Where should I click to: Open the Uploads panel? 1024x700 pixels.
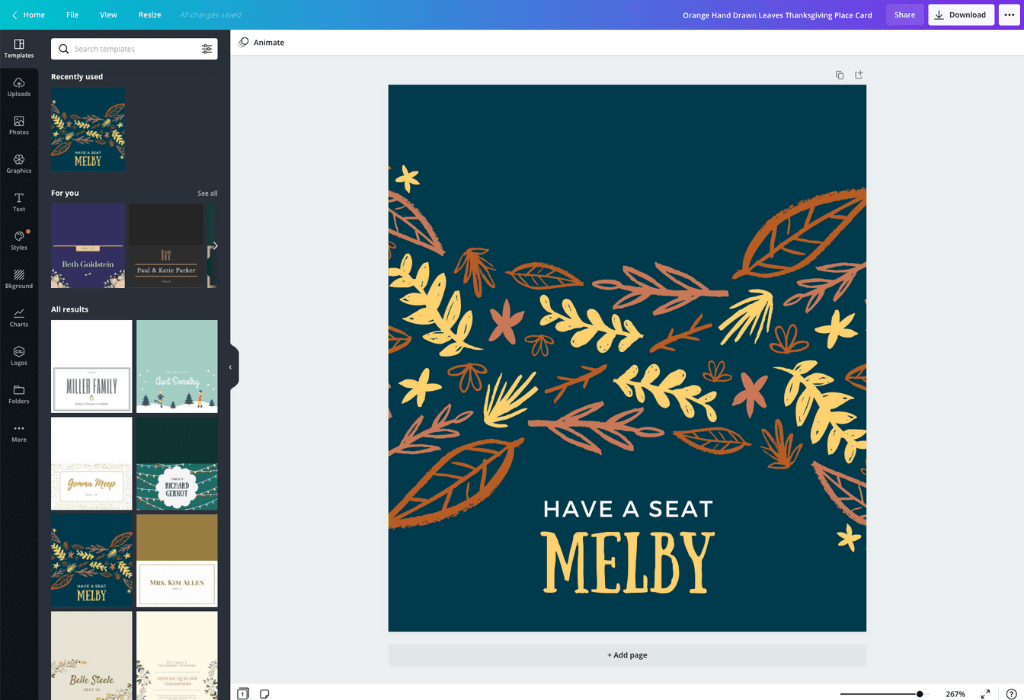click(19, 87)
